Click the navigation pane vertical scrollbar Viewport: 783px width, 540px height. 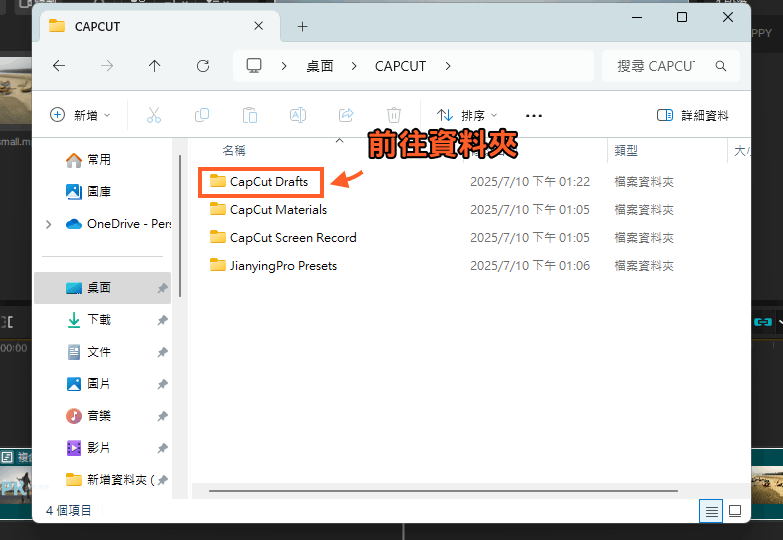pos(180,226)
